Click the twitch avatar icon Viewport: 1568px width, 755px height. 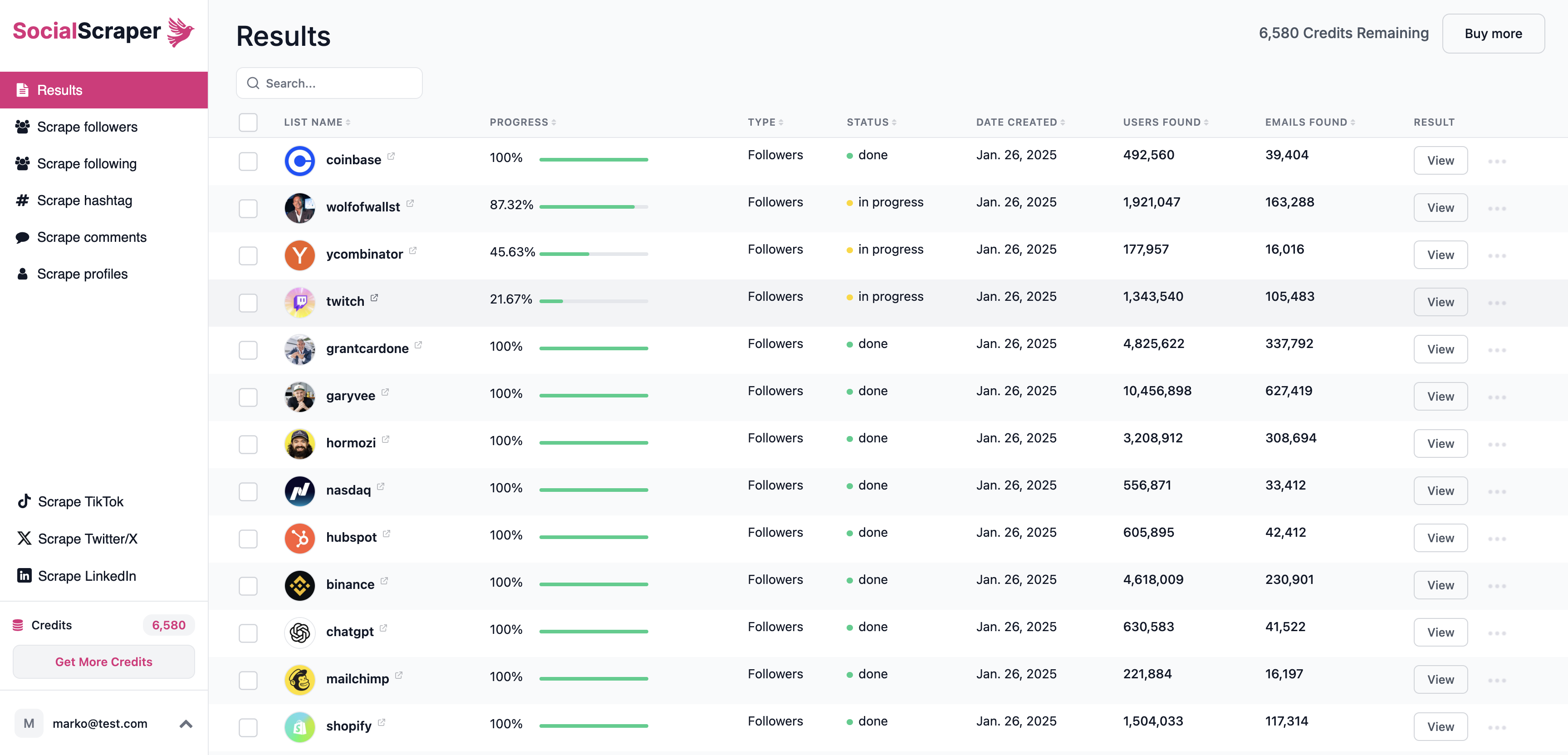pyautogui.click(x=299, y=302)
